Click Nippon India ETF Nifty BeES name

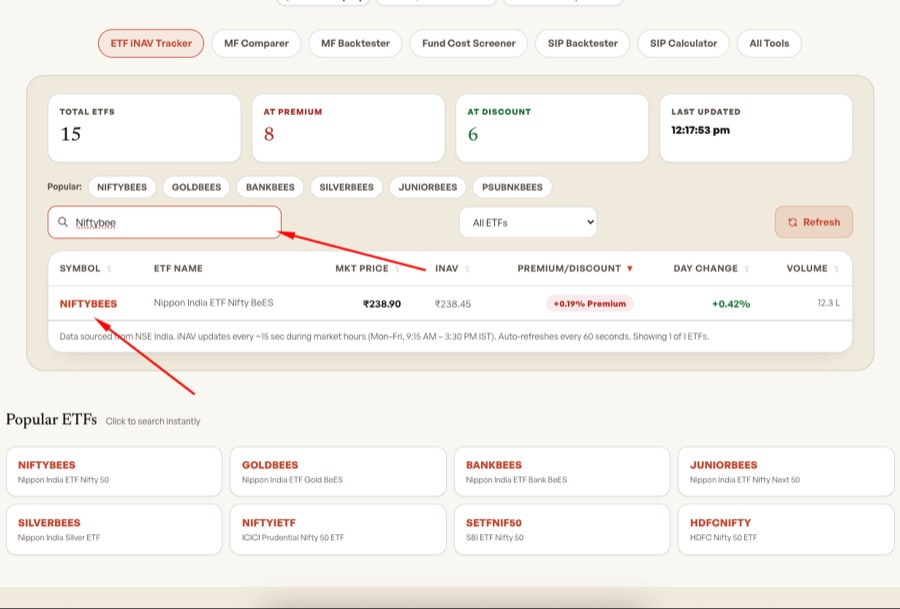(214, 302)
